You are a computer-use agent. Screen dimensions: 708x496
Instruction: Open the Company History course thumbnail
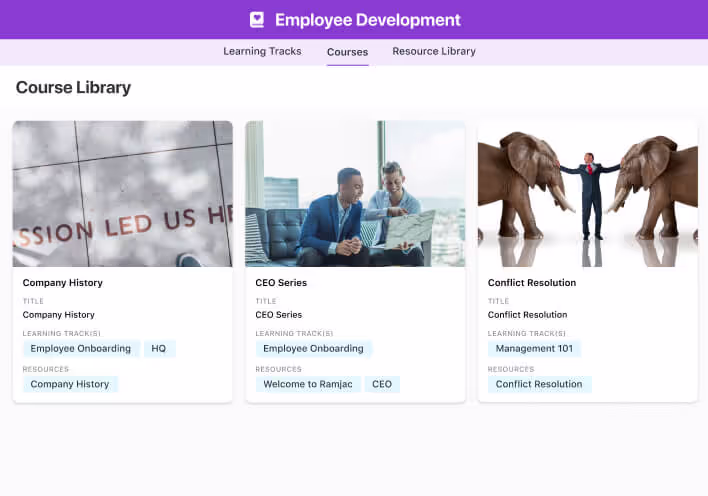click(122, 194)
